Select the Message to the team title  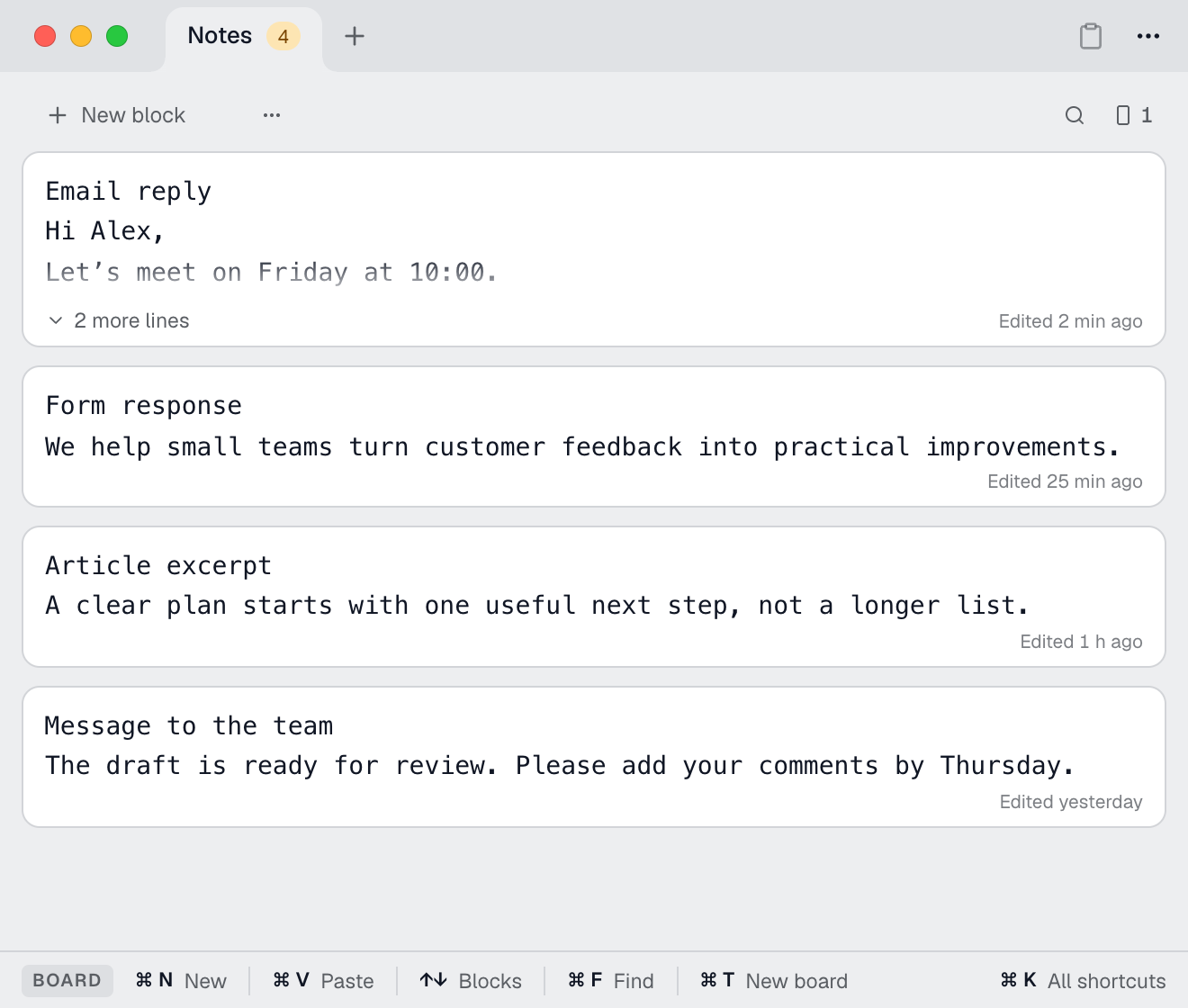[189, 726]
